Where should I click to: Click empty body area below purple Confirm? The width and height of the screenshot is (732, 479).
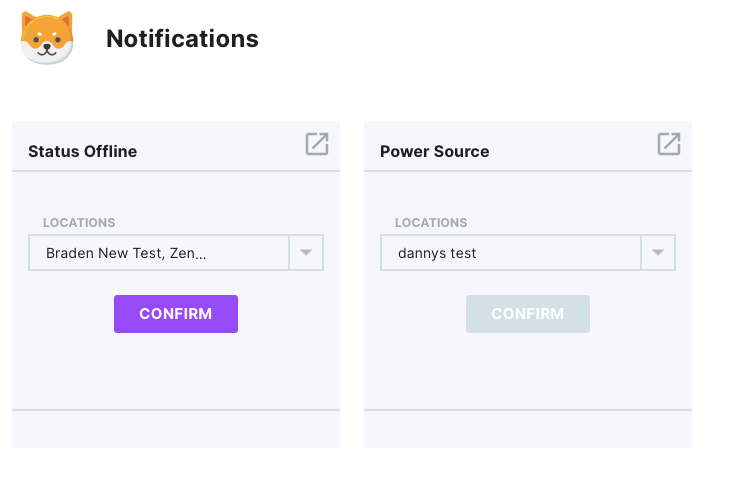[176, 370]
